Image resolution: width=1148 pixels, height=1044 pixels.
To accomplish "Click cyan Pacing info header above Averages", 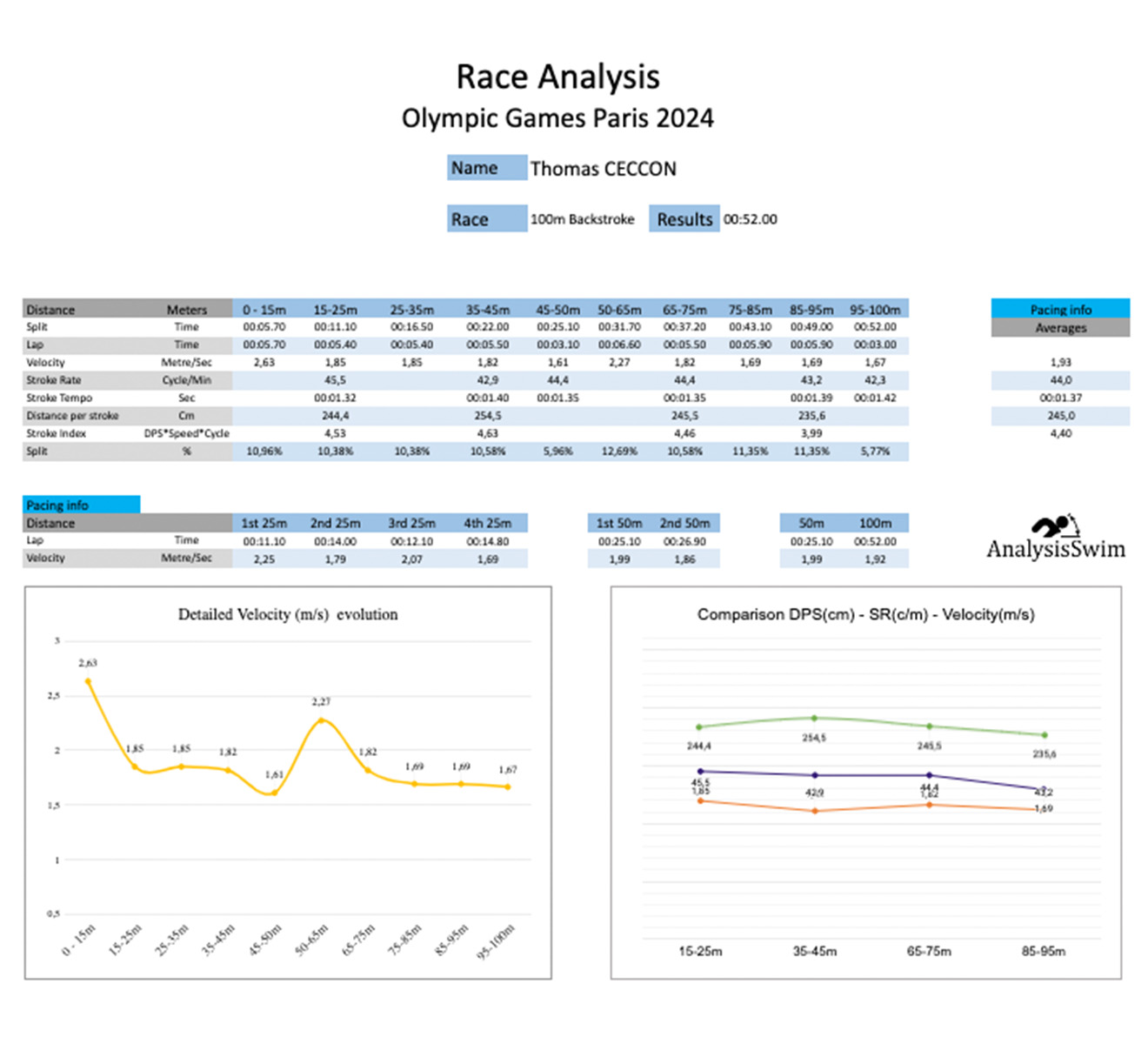I will [x=1059, y=309].
